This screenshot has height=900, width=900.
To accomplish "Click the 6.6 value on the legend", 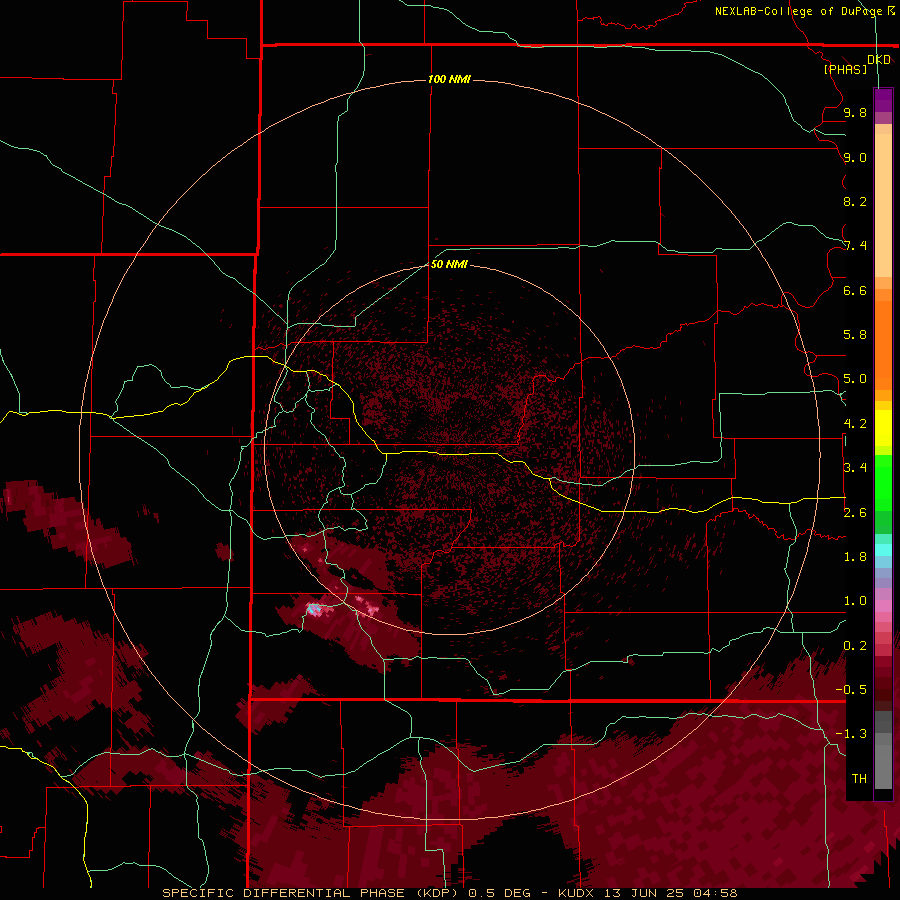I will click(855, 290).
